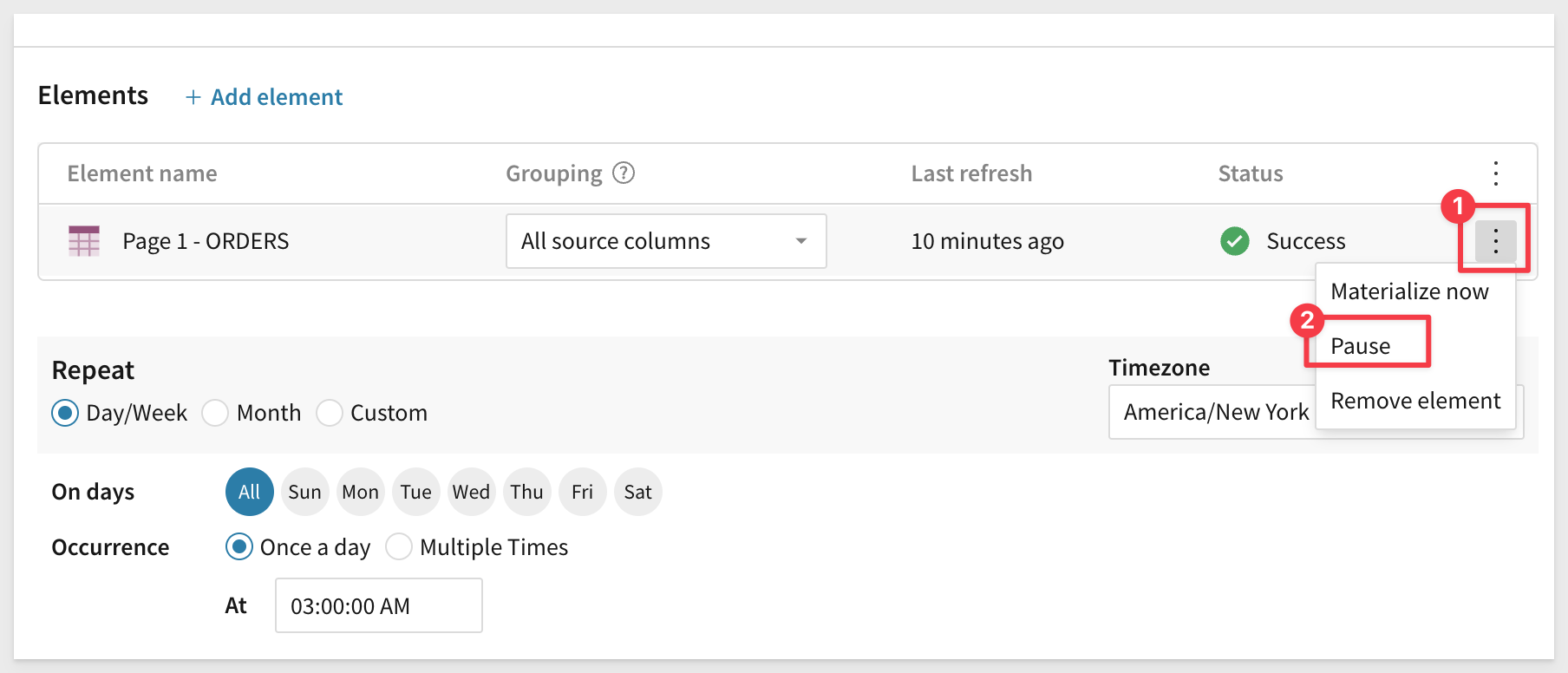1568x673 pixels.
Task: Choose Materialize now from the menu
Action: pyautogui.click(x=1409, y=291)
